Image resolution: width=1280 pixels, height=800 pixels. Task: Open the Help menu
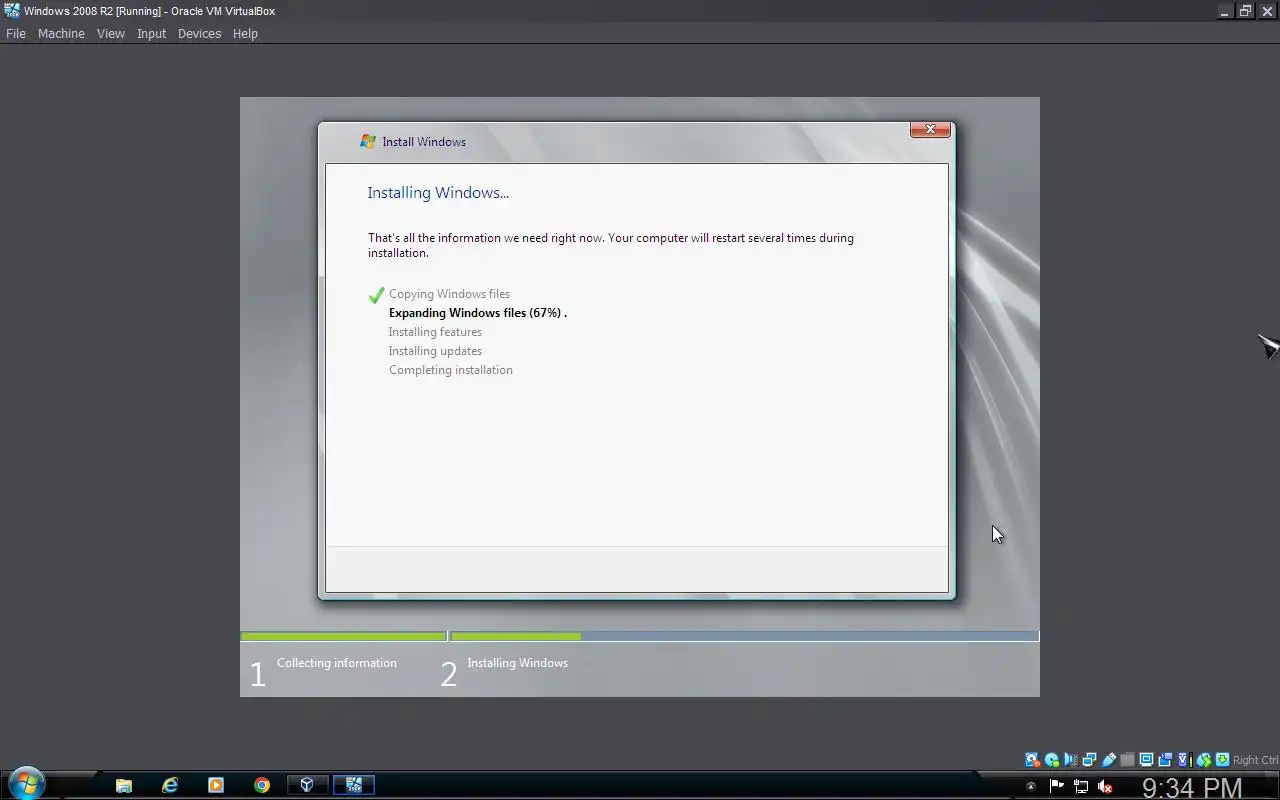pos(245,33)
